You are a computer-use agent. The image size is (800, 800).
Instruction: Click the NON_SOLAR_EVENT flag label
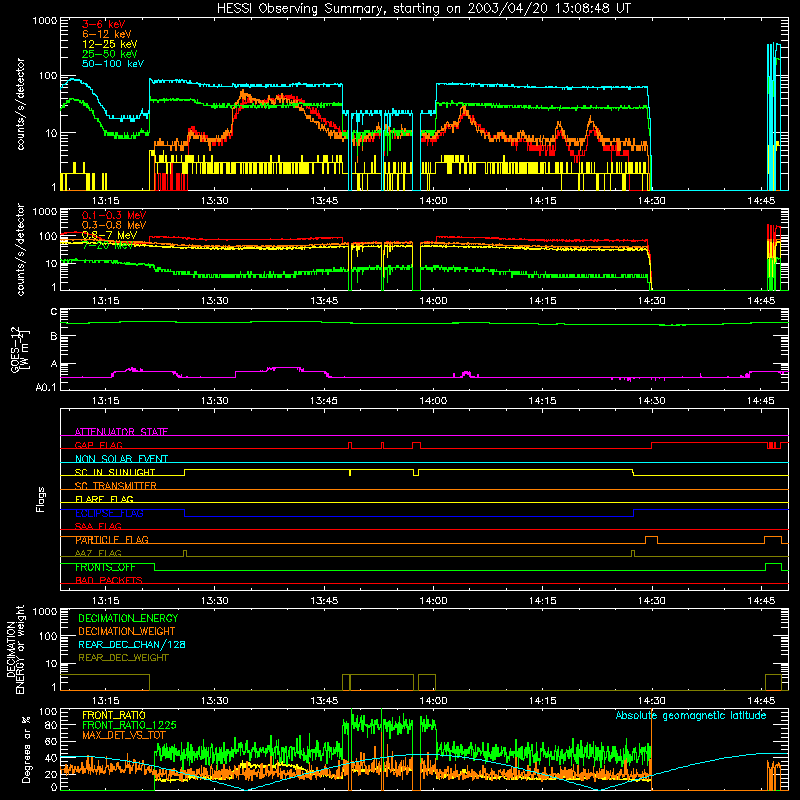click(x=121, y=459)
